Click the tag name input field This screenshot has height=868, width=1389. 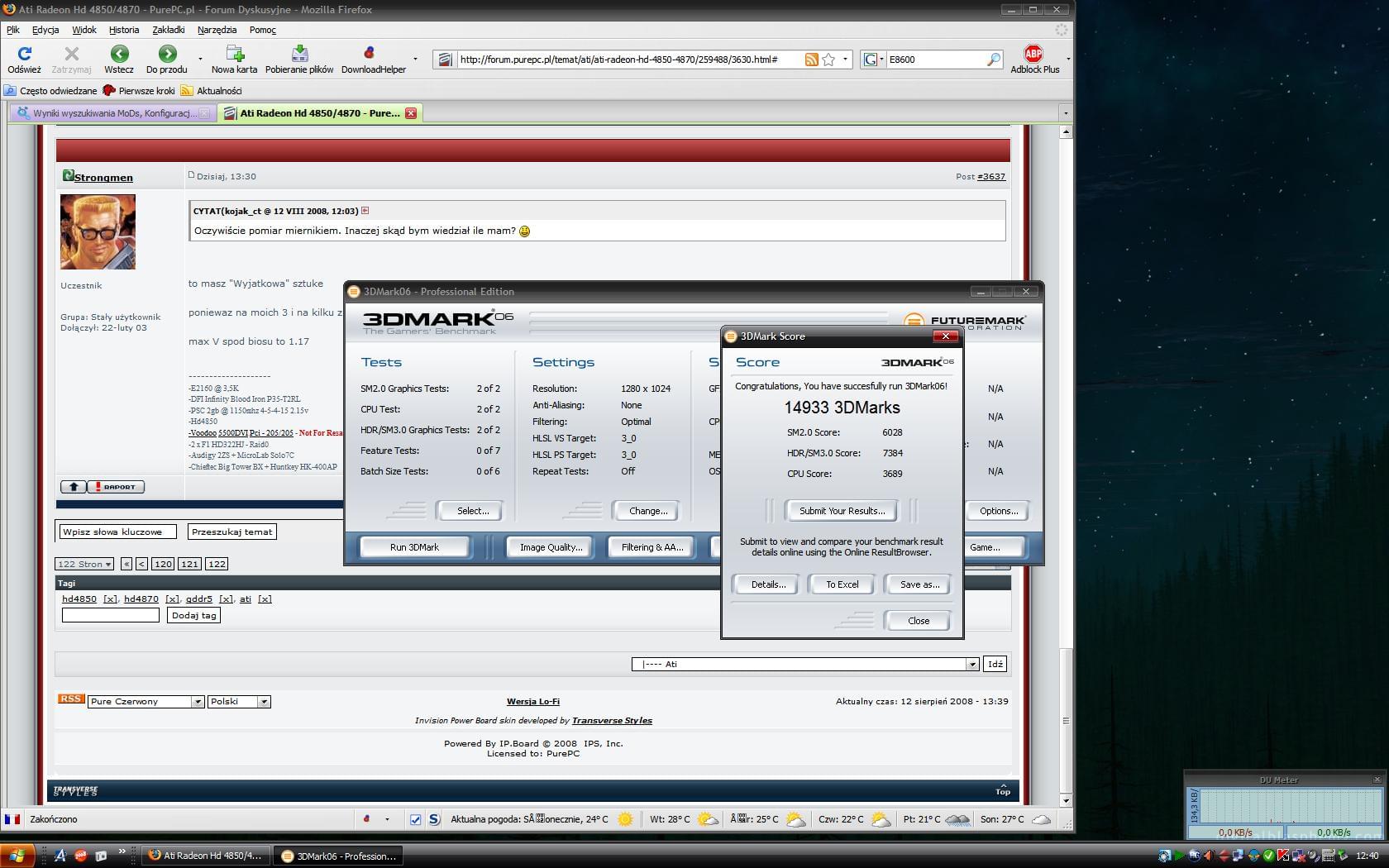point(111,615)
